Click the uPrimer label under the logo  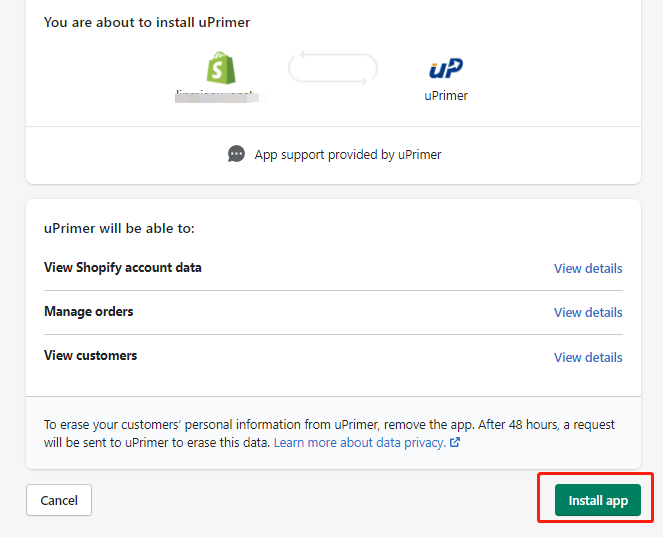[x=446, y=96]
